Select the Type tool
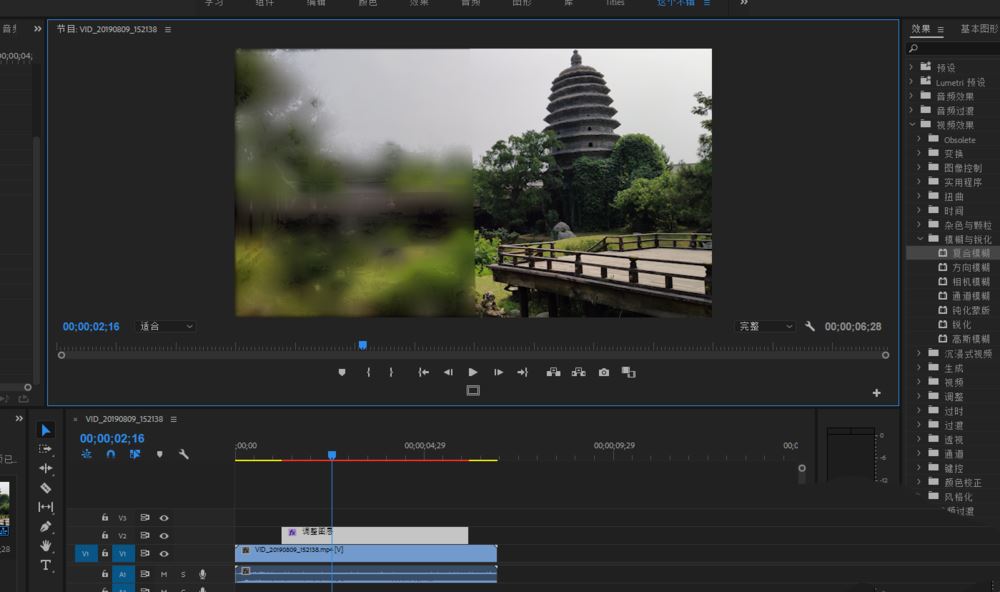The width and height of the screenshot is (1000, 592). point(45,565)
